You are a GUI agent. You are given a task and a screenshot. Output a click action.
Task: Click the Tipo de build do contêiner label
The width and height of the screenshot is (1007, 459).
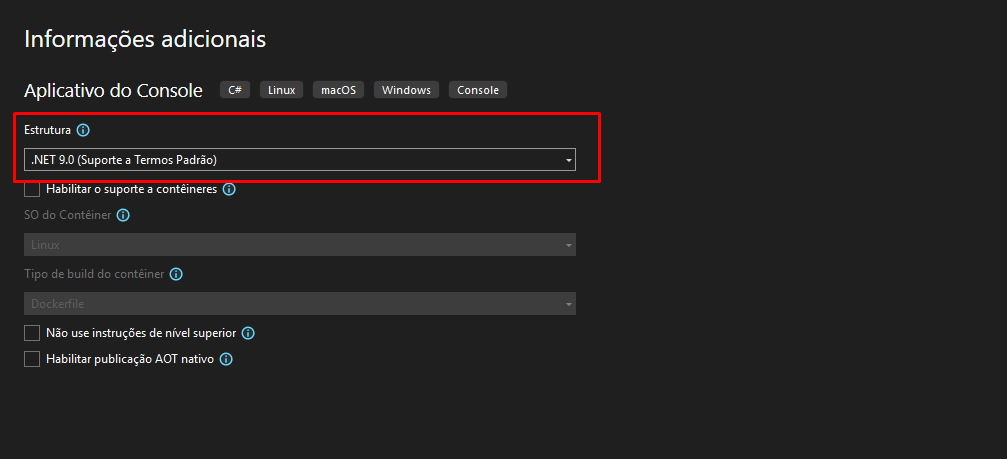click(94, 274)
